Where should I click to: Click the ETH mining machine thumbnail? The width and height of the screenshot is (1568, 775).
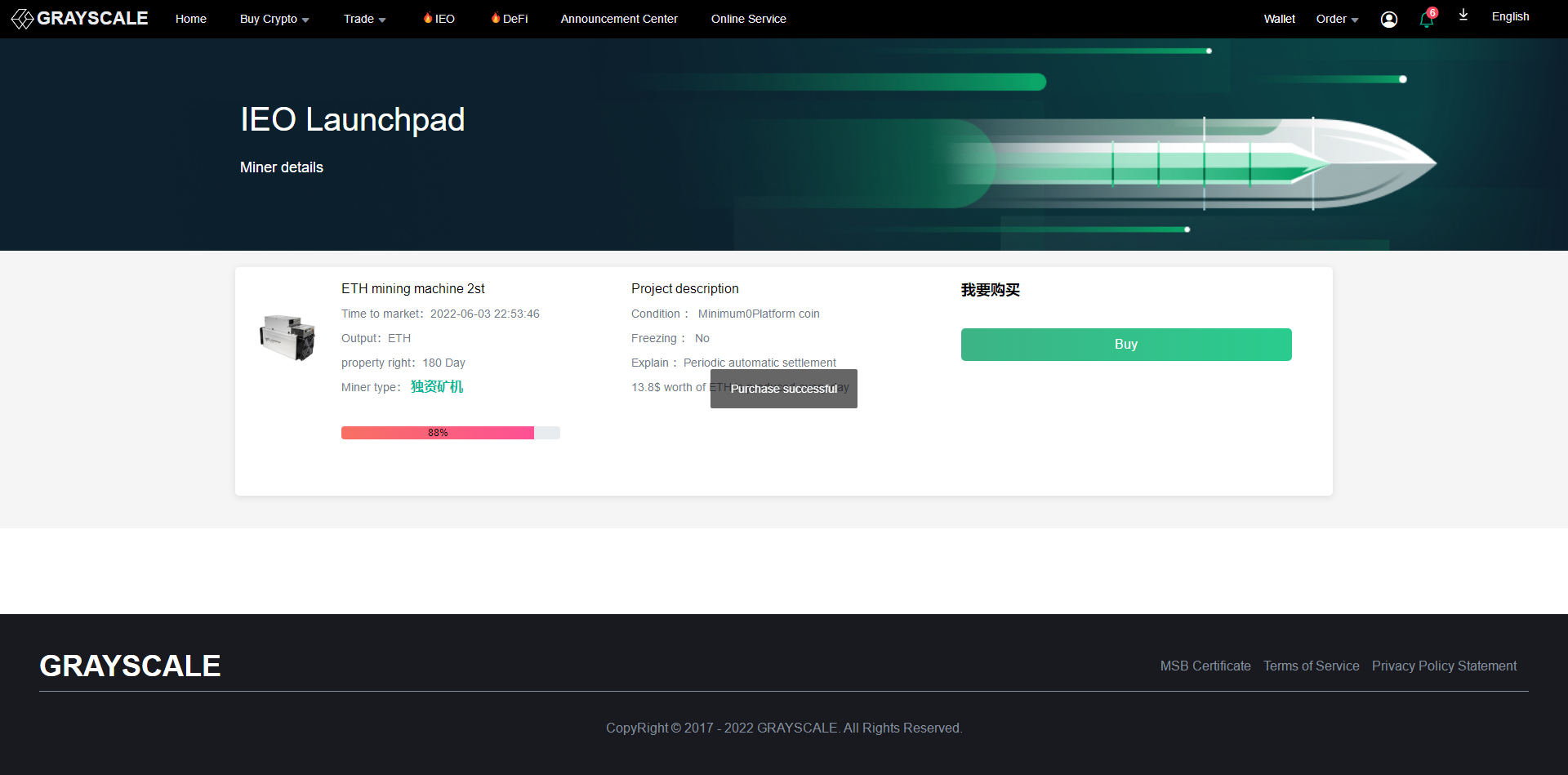click(x=287, y=337)
